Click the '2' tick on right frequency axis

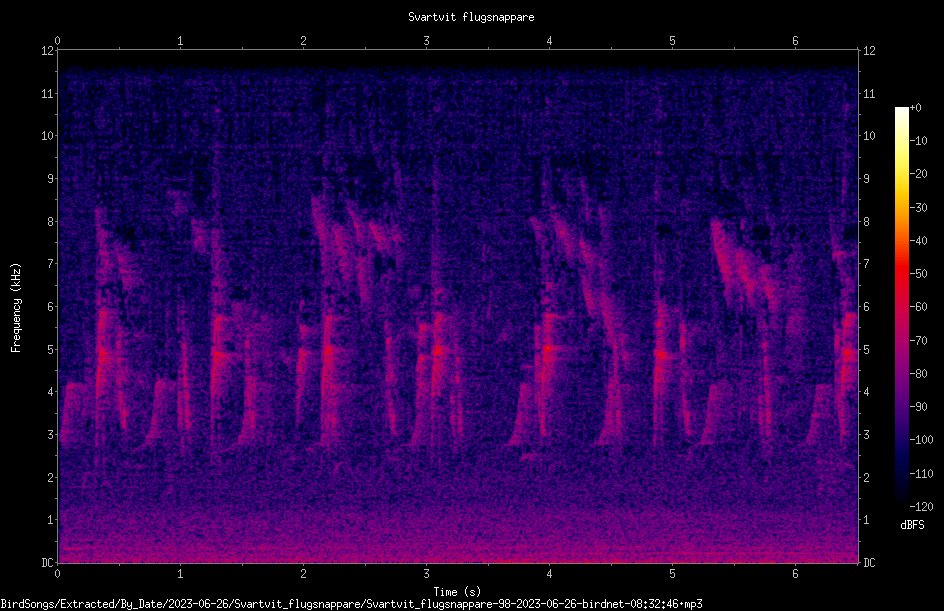[x=867, y=477]
